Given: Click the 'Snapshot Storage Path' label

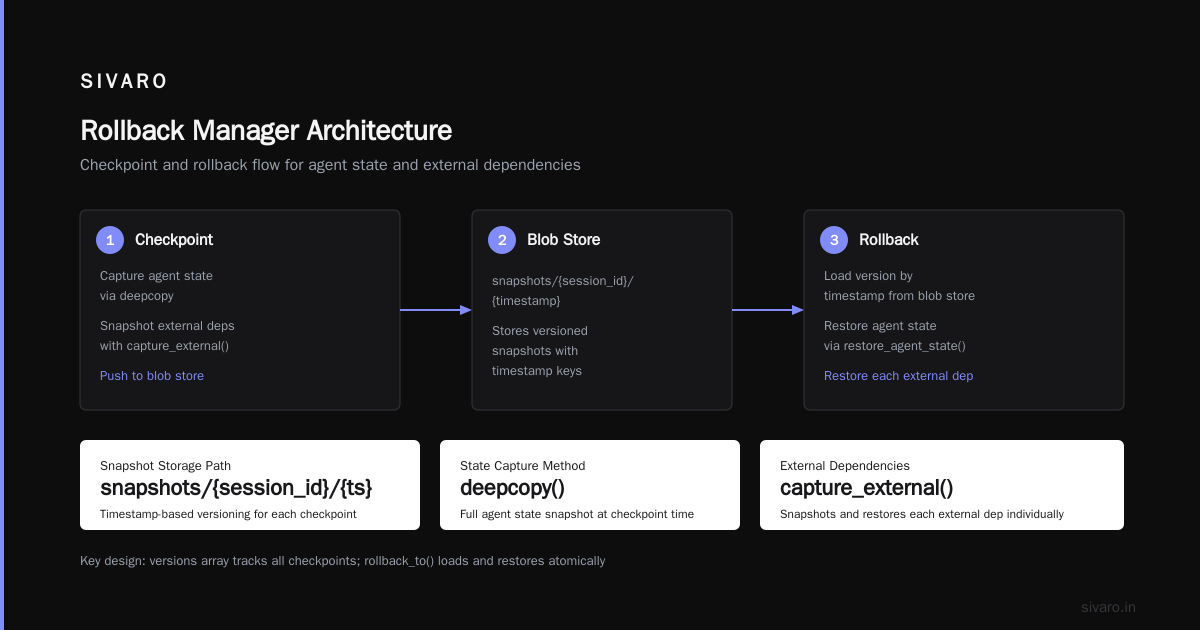Looking at the screenshot, I should click(165, 466).
